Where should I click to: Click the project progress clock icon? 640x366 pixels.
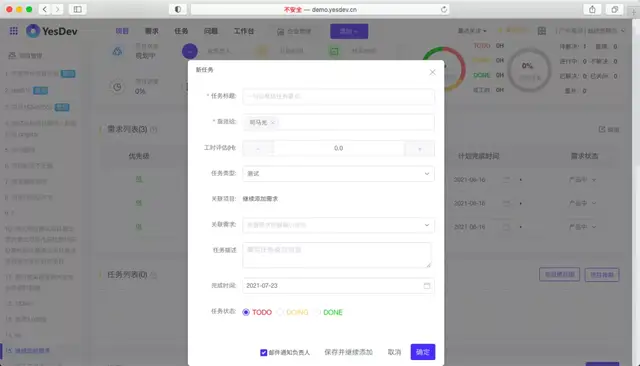[x=117, y=87]
